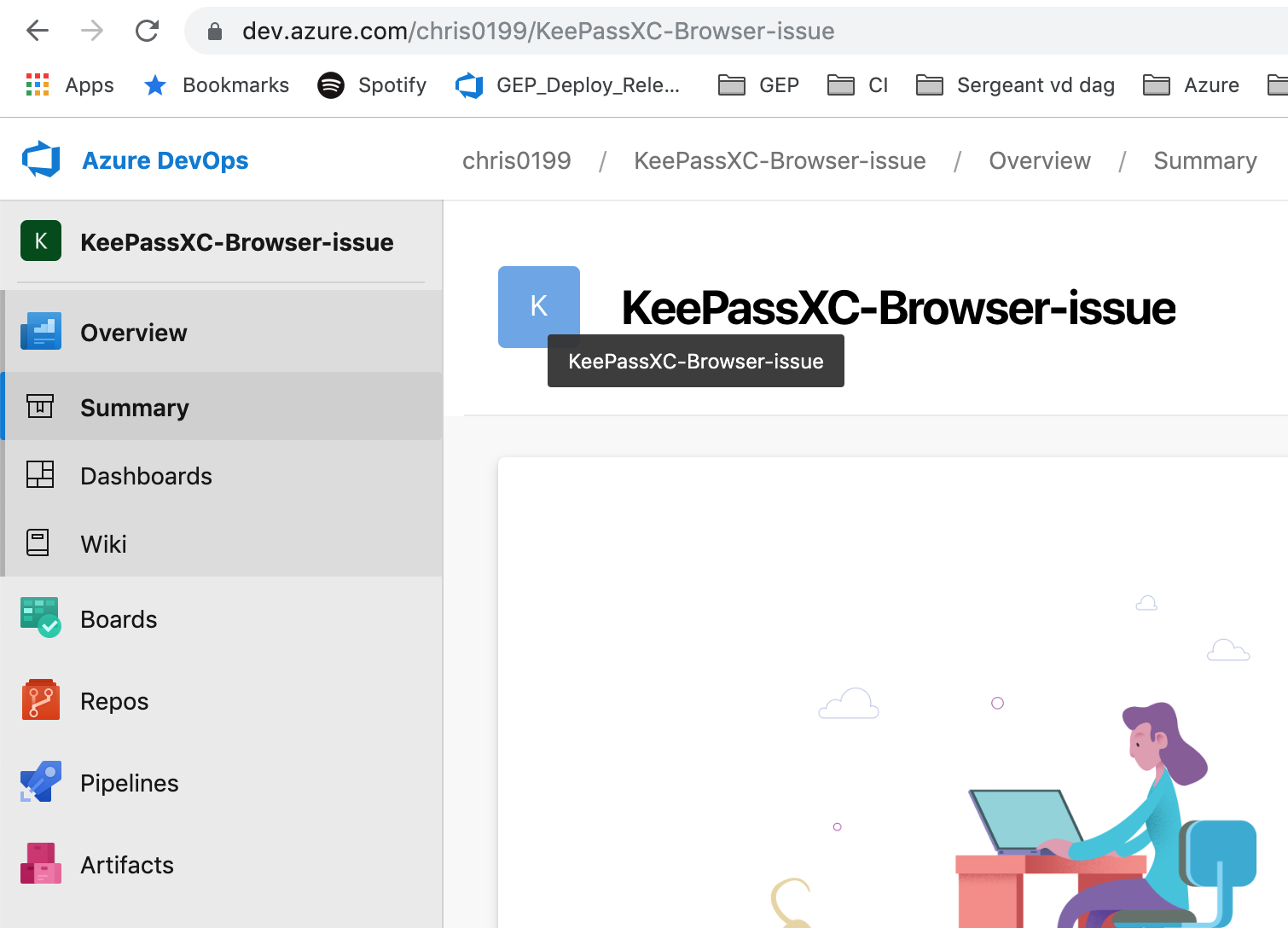The width and height of the screenshot is (1288, 928).
Task: Select the Dashboards icon
Action: tap(39, 475)
